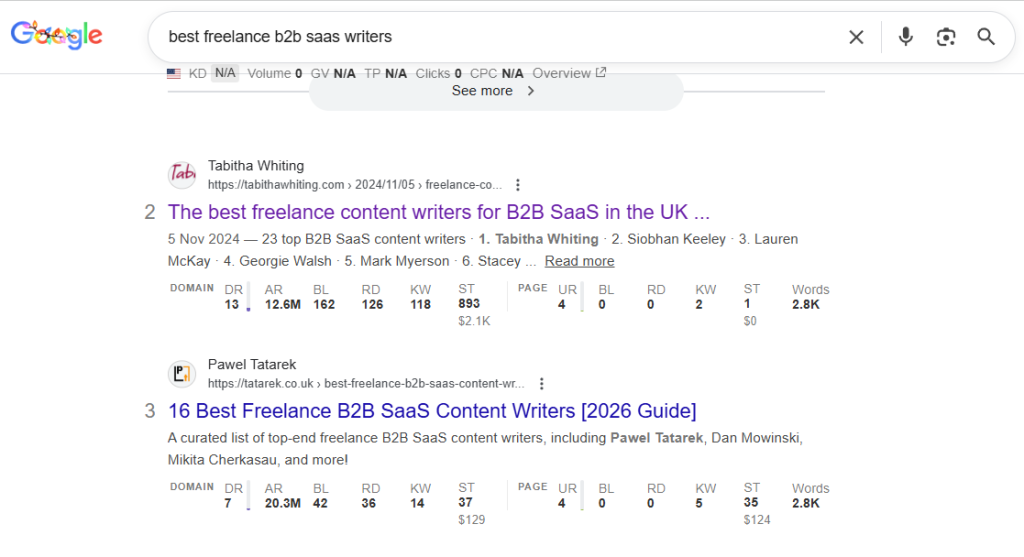Click the 'GV N/A' metric
This screenshot has width=1024, height=557.
(333, 73)
